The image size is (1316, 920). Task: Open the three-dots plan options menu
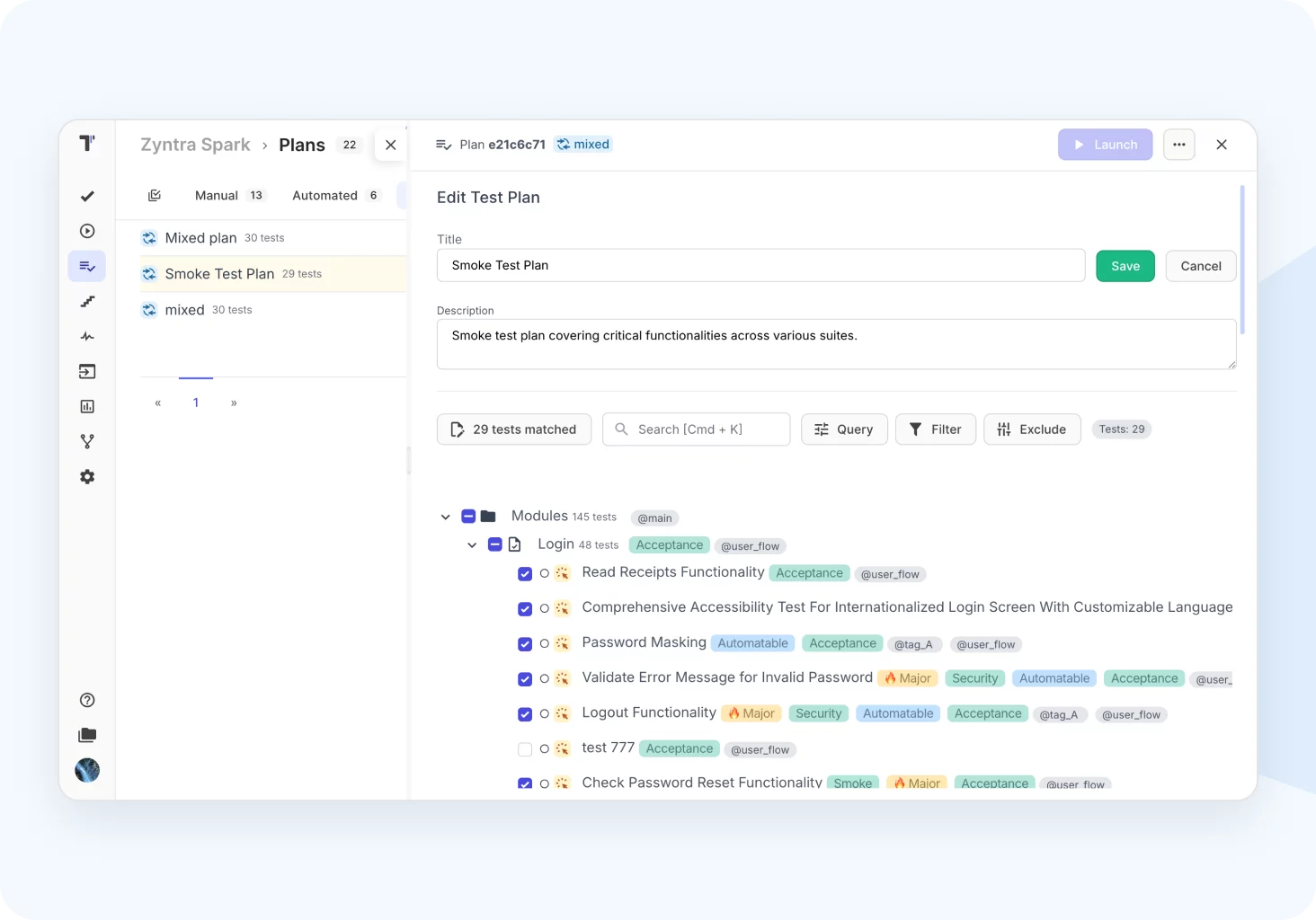(x=1178, y=145)
